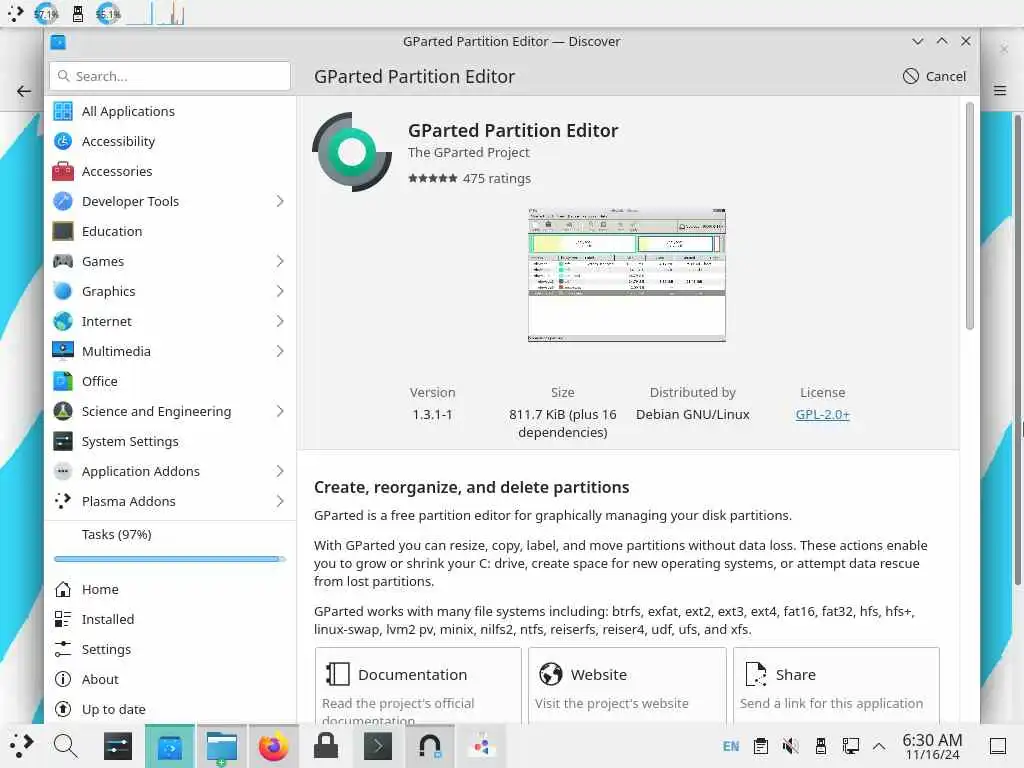The width and height of the screenshot is (1024, 768).
Task: Expand the Internet subcategories arrow
Action: point(280,321)
